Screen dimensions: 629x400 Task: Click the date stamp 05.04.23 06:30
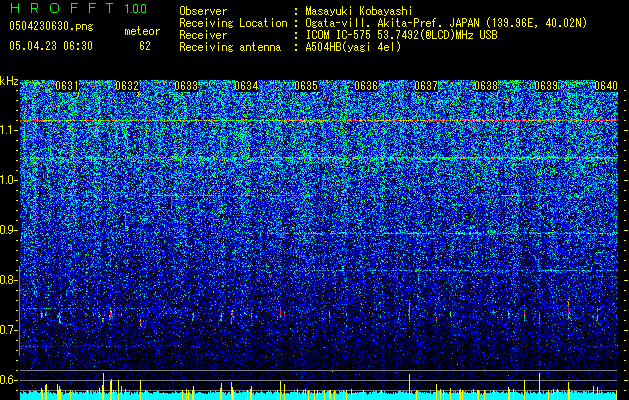[51, 46]
